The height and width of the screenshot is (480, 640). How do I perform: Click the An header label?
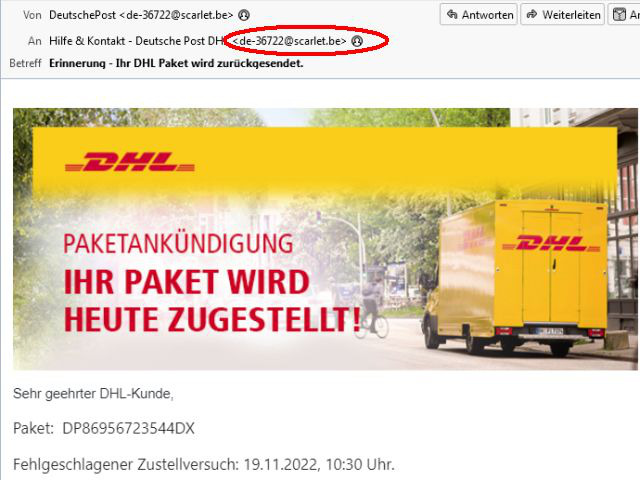35,41
